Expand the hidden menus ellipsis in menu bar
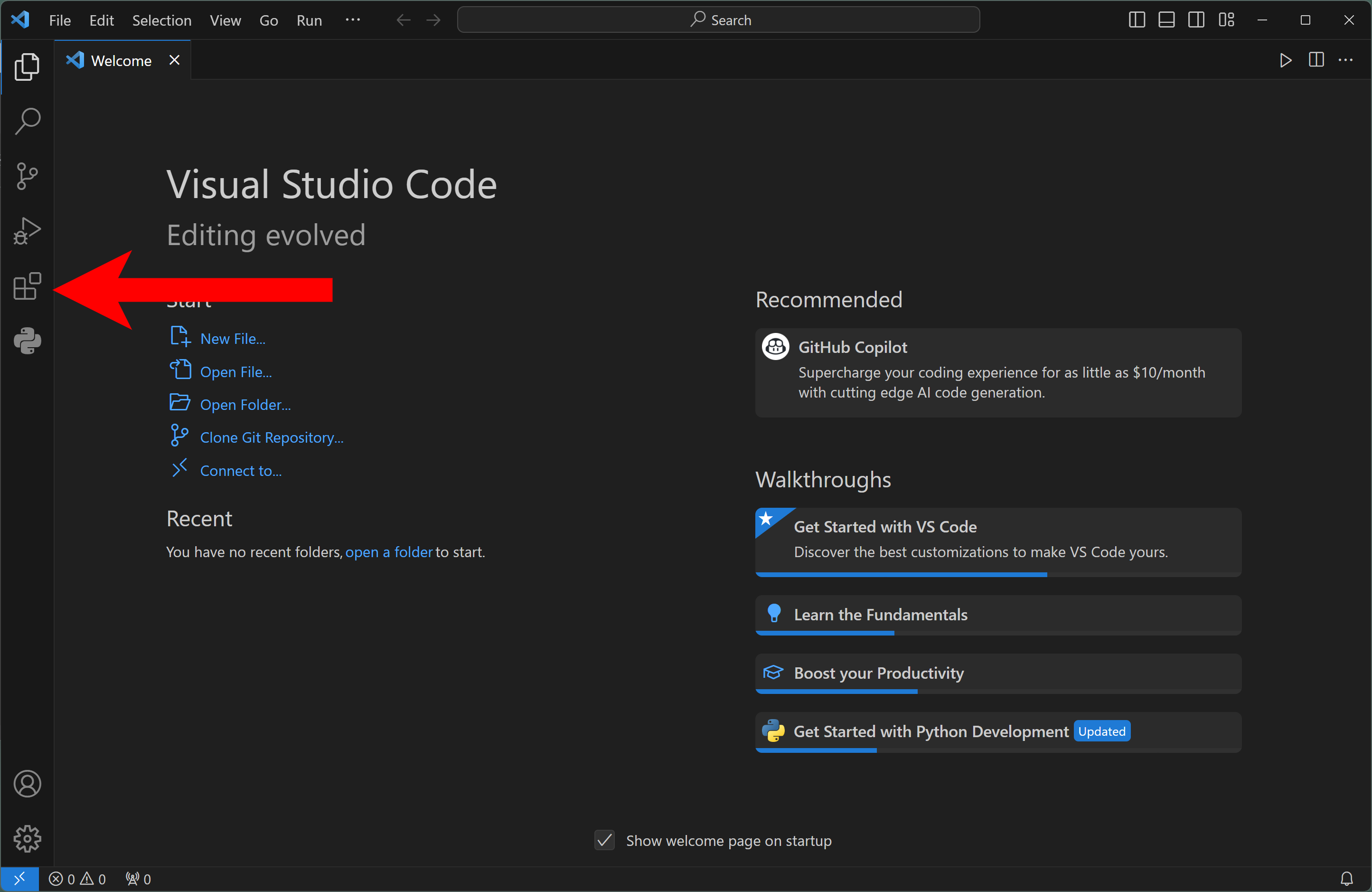The image size is (1372, 892). (x=353, y=20)
